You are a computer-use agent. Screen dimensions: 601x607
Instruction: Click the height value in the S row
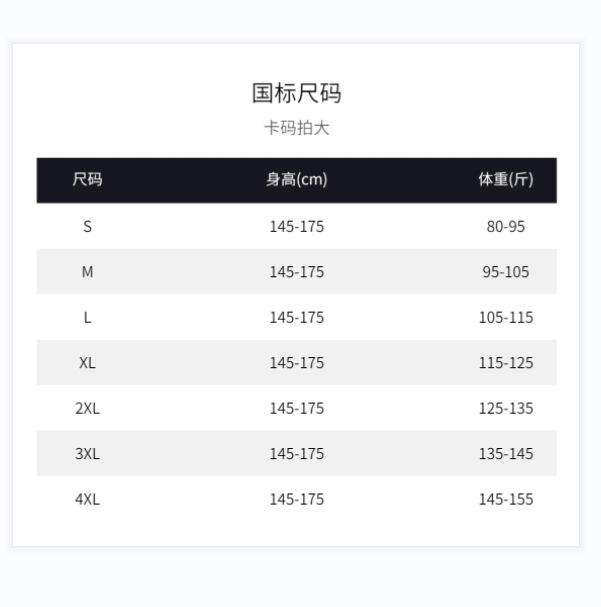296,227
